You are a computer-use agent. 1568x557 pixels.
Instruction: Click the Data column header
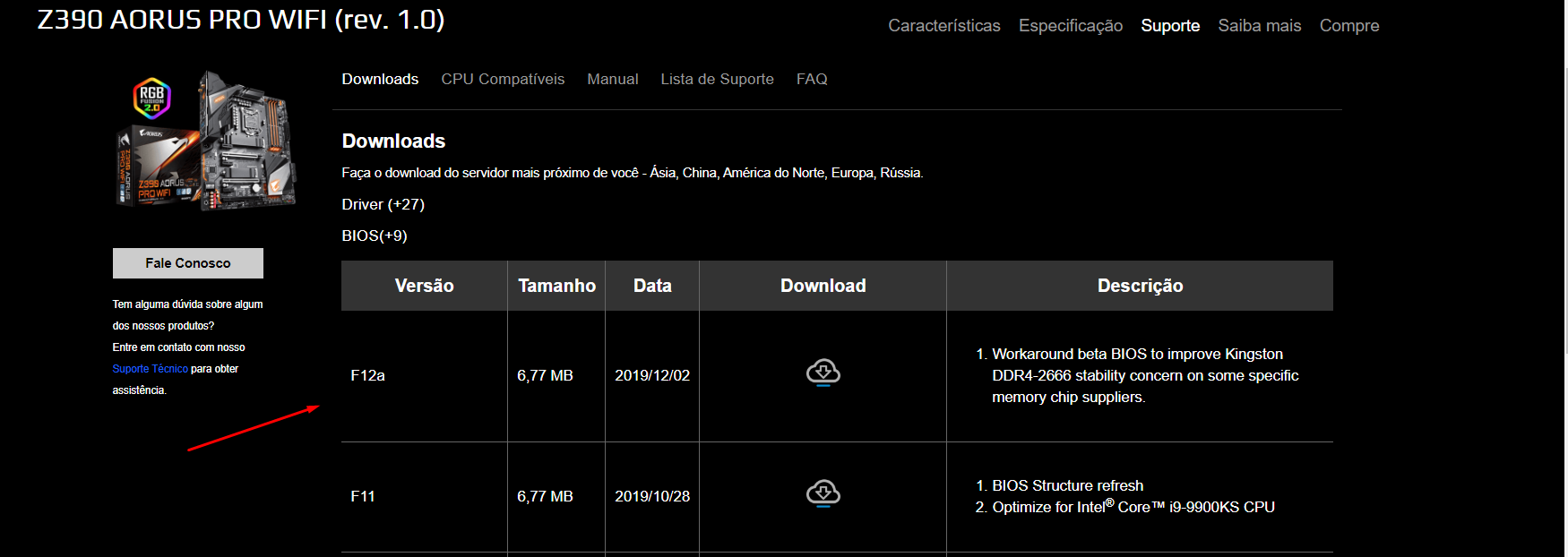click(x=652, y=286)
